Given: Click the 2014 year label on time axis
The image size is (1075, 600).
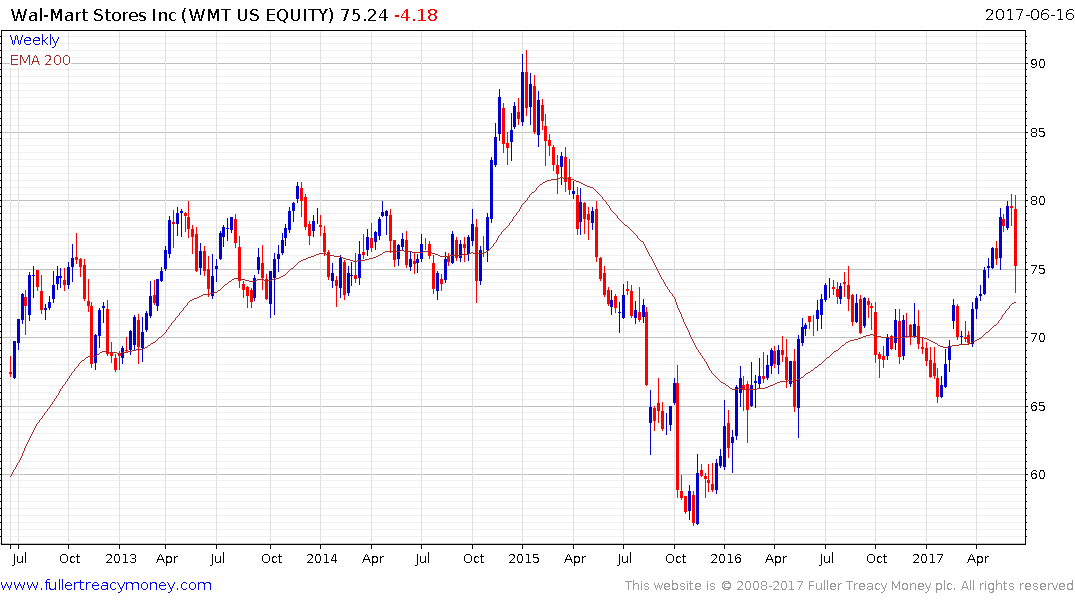Looking at the screenshot, I should click(x=322, y=558).
